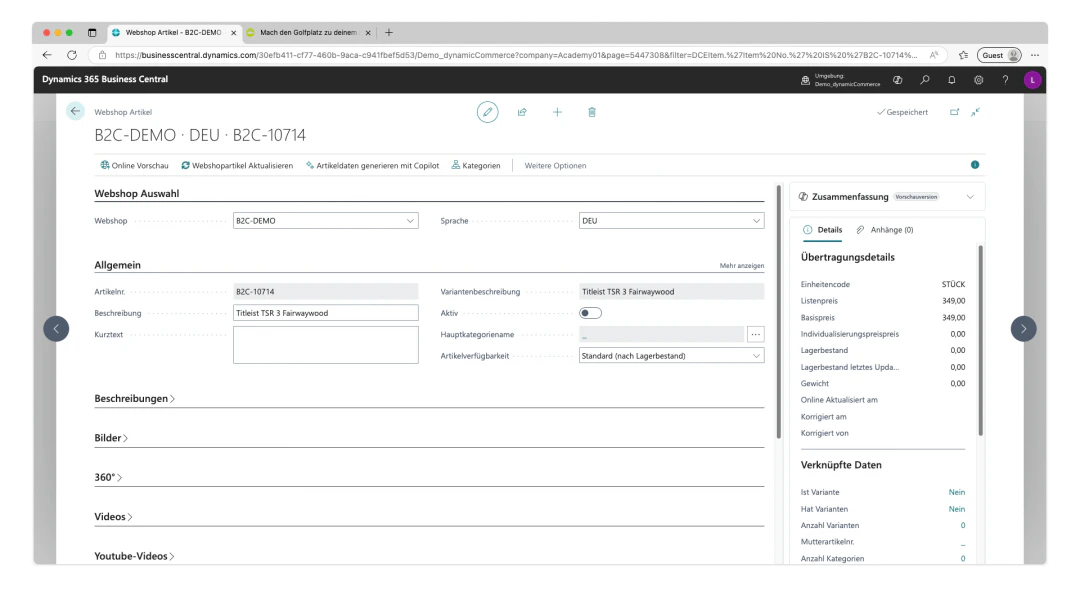Close the Webshop Artikel browser tab
Screen dimensions: 1080x608
(x=233, y=32)
